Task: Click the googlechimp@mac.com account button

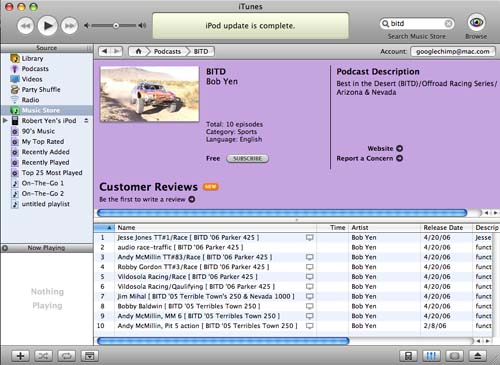Action: 453,51
